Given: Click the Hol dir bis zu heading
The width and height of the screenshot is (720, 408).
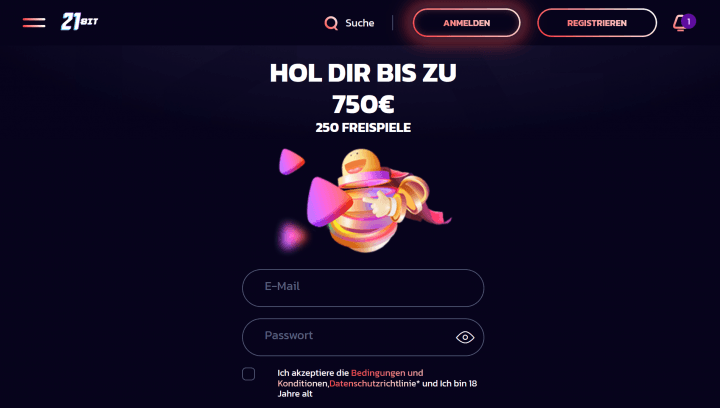Looking at the screenshot, I should click(x=363, y=73).
